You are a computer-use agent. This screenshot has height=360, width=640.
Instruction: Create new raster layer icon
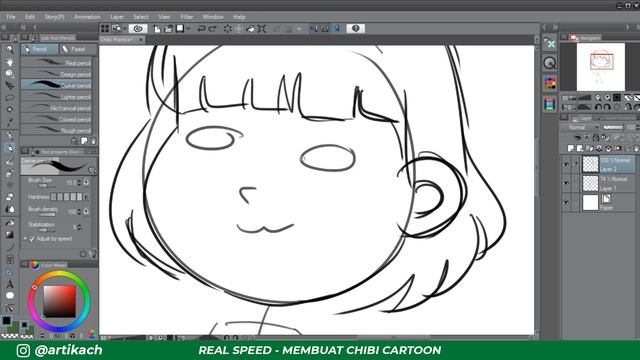[x=571, y=148]
